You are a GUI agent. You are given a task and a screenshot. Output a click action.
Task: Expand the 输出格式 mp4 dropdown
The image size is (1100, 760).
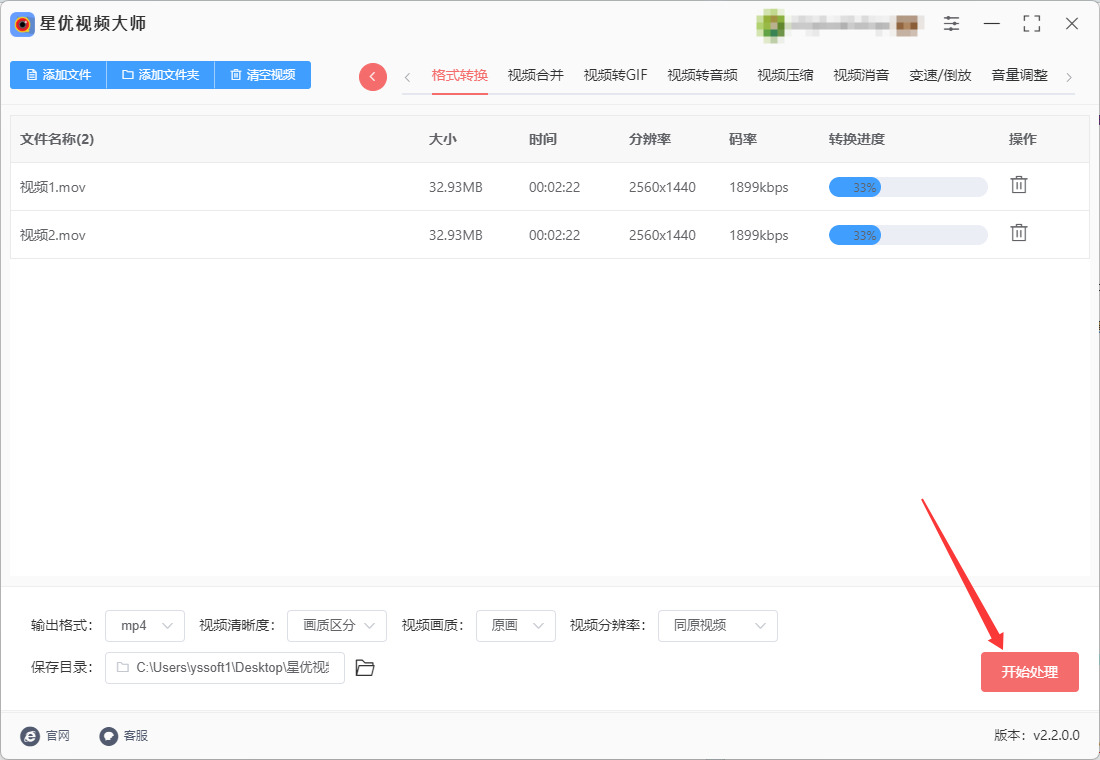coord(145,626)
